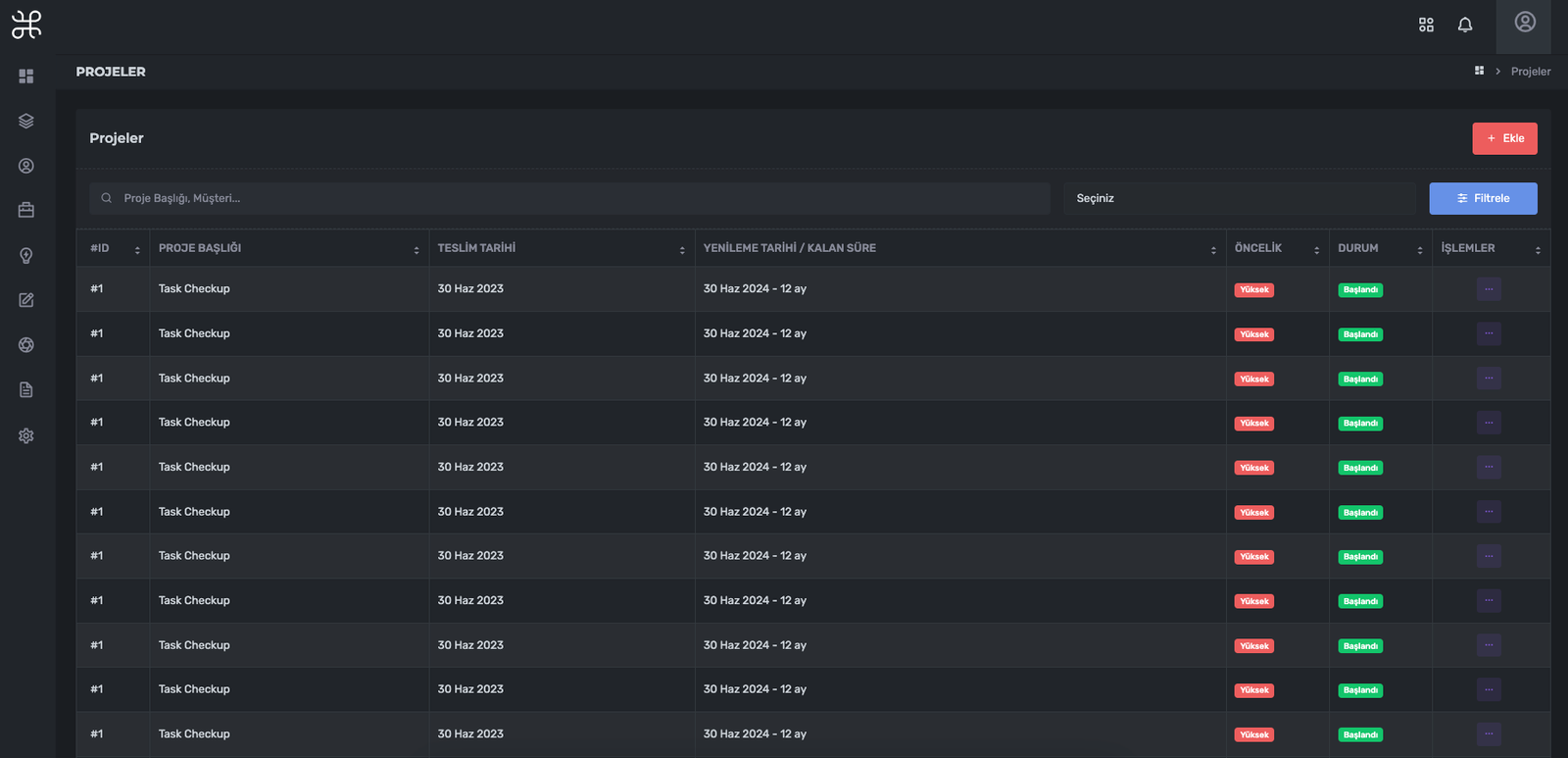Open the dashboard grid icon in sidebar
The image size is (1568, 758).
click(x=26, y=76)
